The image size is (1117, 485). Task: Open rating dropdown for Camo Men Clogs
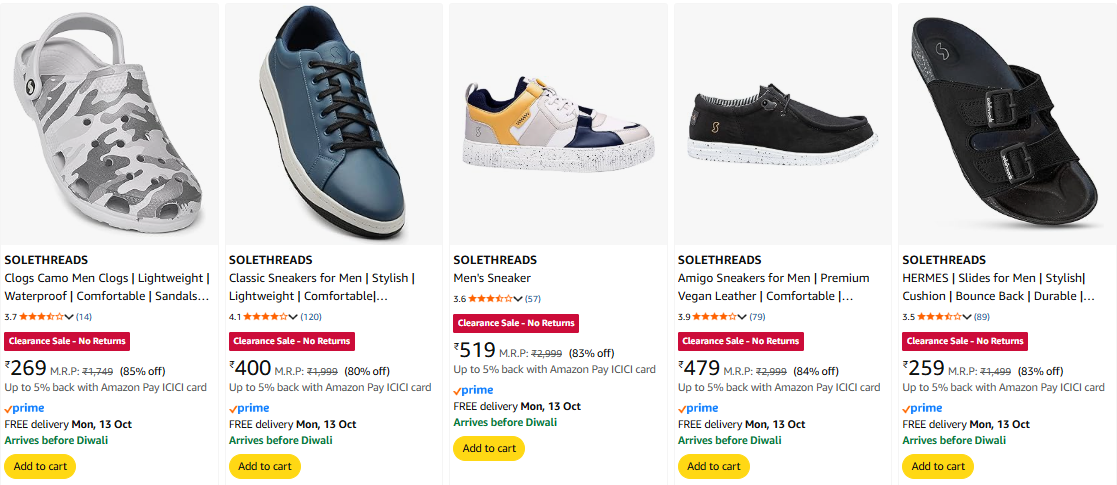pyautogui.click(x=70, y=317)
